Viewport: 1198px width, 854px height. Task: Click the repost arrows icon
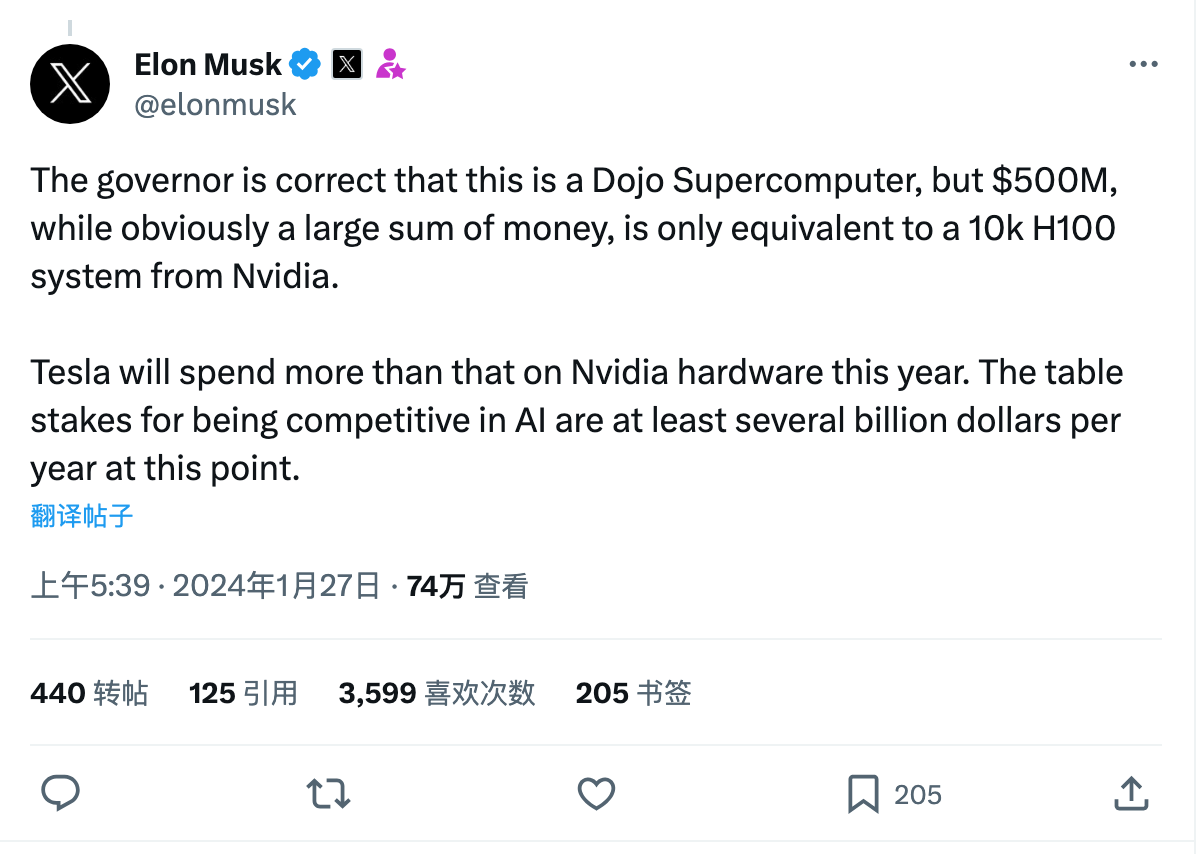328,794
